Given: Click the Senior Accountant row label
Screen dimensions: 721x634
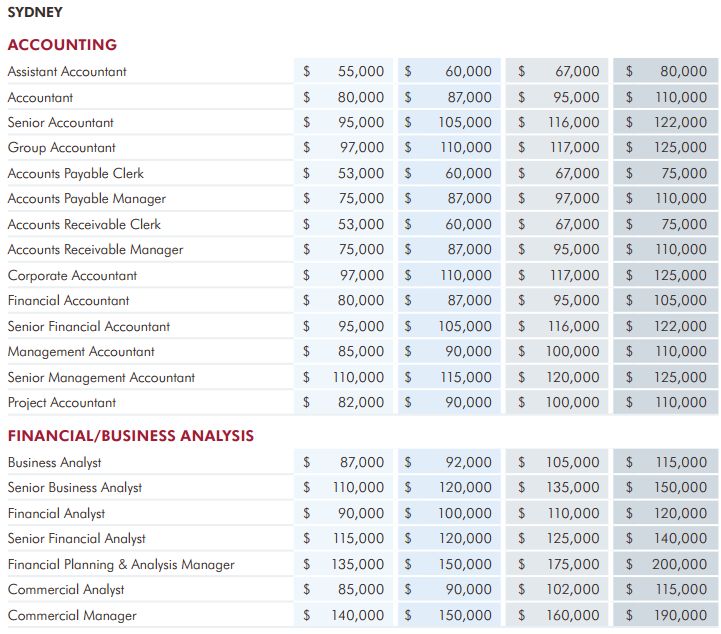Looking at the screenshot, I should (x=60, y=123).
